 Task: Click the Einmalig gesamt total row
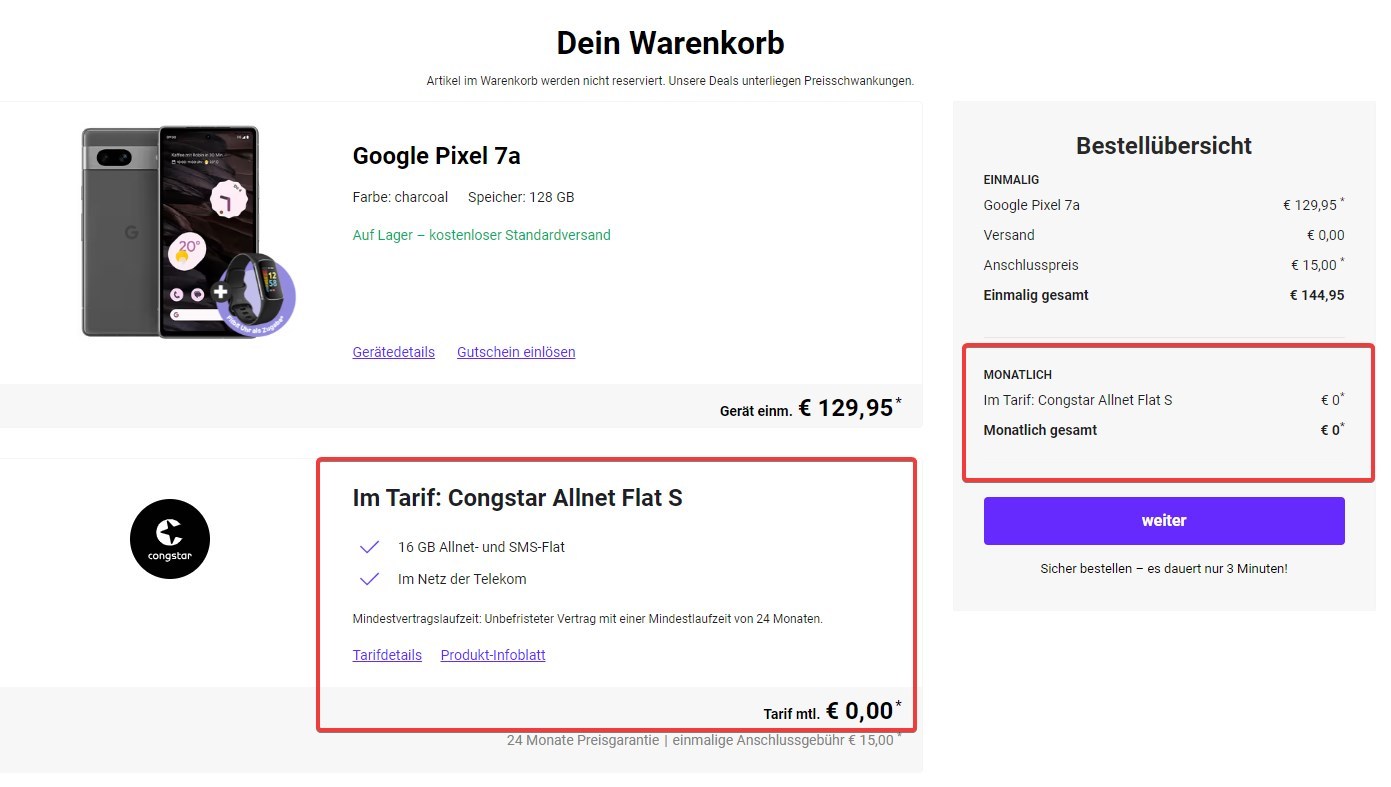tap(1163, 295)
